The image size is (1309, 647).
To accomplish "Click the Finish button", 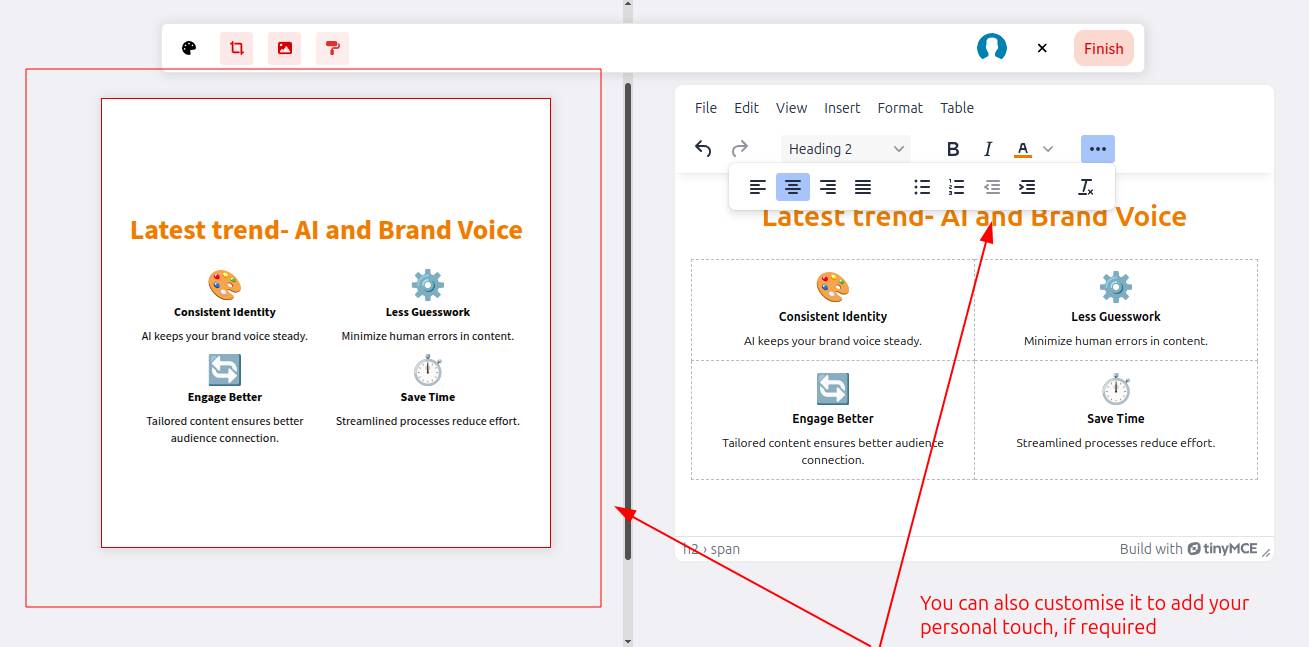I will pyautogui.click(x=1103, y=48).
